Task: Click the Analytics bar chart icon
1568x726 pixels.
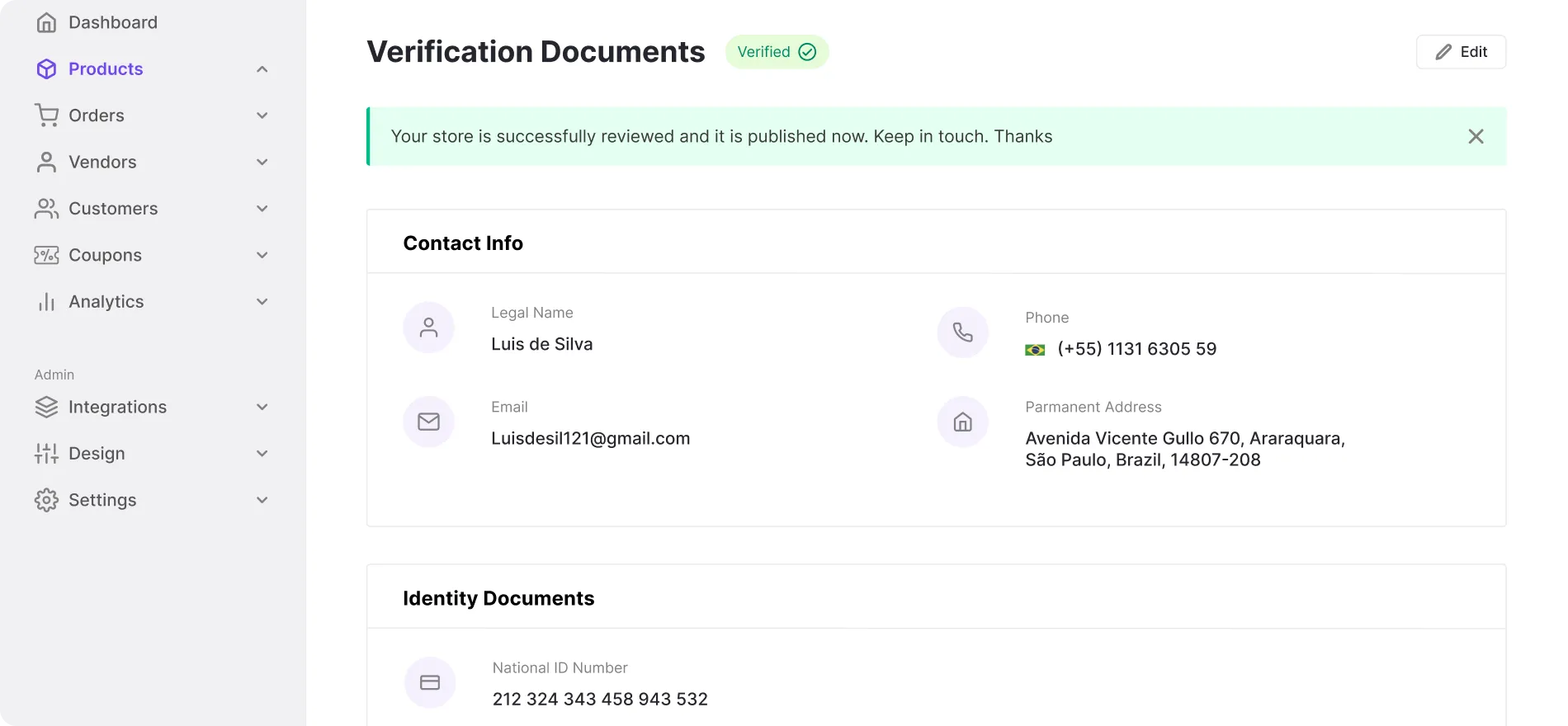Action: (x=47, y=302)
